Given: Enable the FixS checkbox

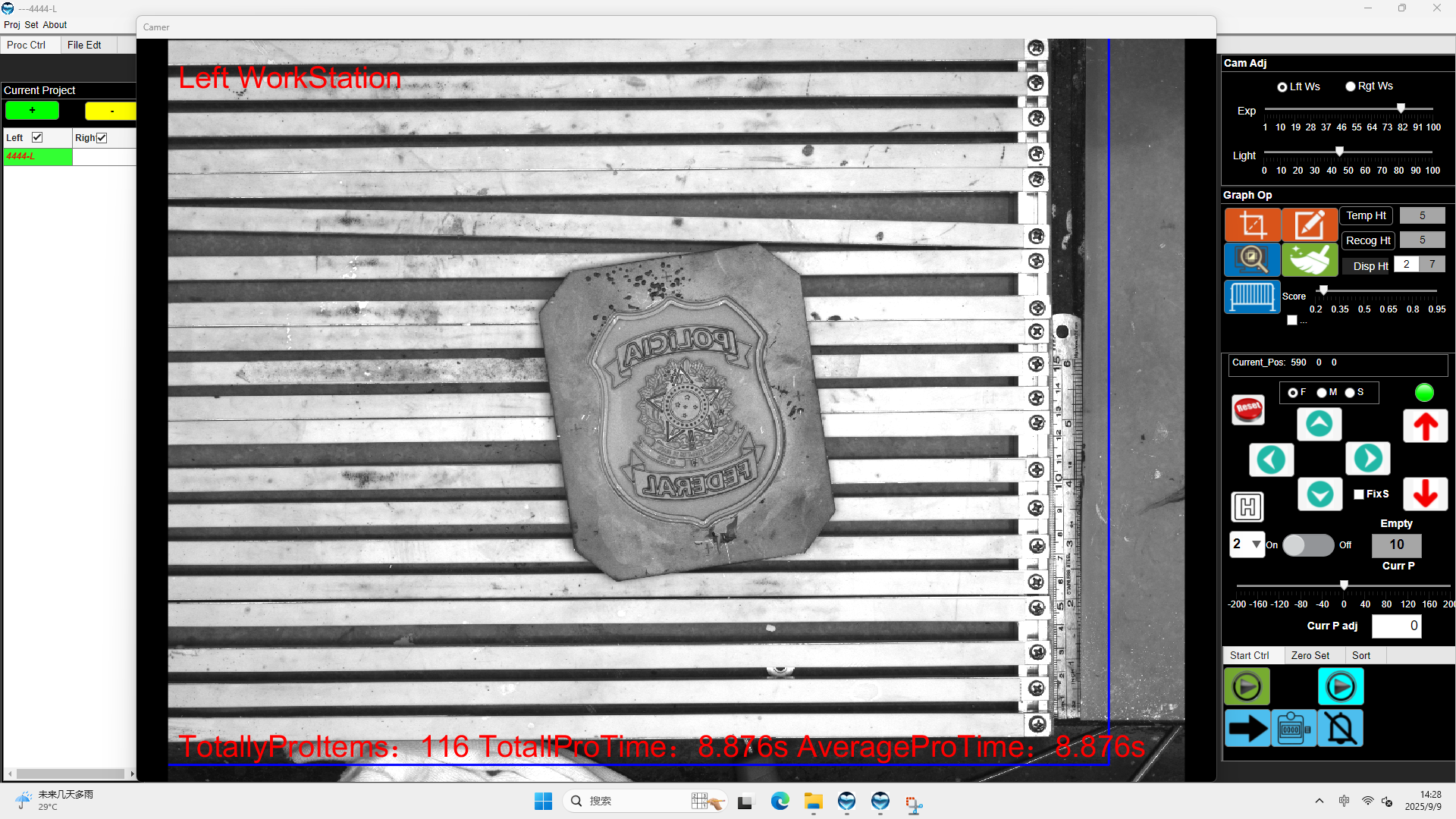Looking at the screenshot, I should pyautogui.click(x=1359, y=494).
